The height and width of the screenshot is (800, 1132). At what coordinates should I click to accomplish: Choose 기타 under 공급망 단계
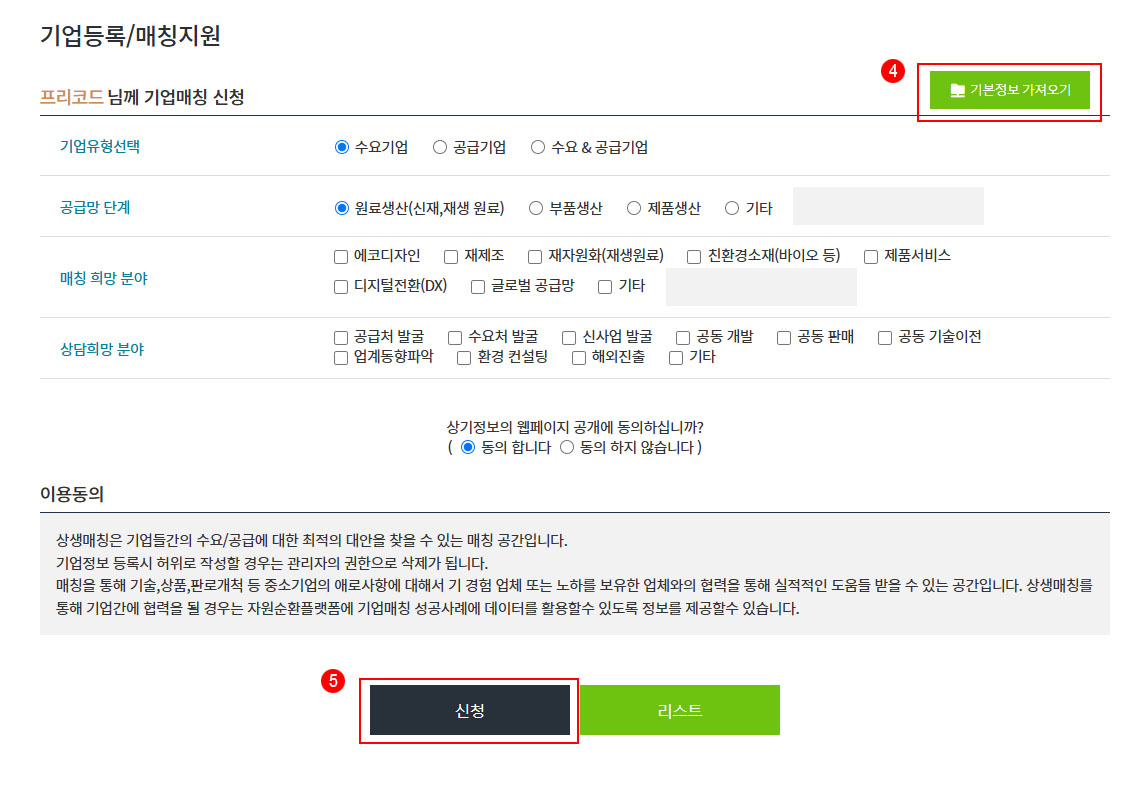[x=732, y=208]
